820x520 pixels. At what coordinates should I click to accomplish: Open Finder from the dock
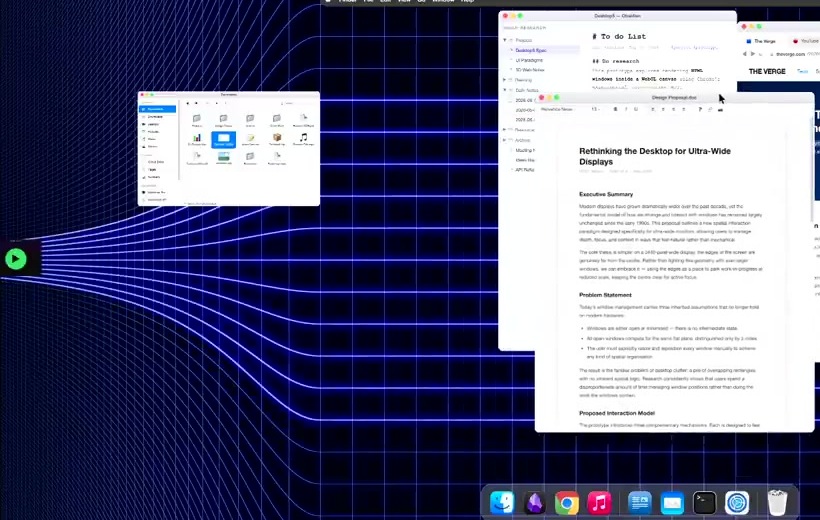click(502, 503)
